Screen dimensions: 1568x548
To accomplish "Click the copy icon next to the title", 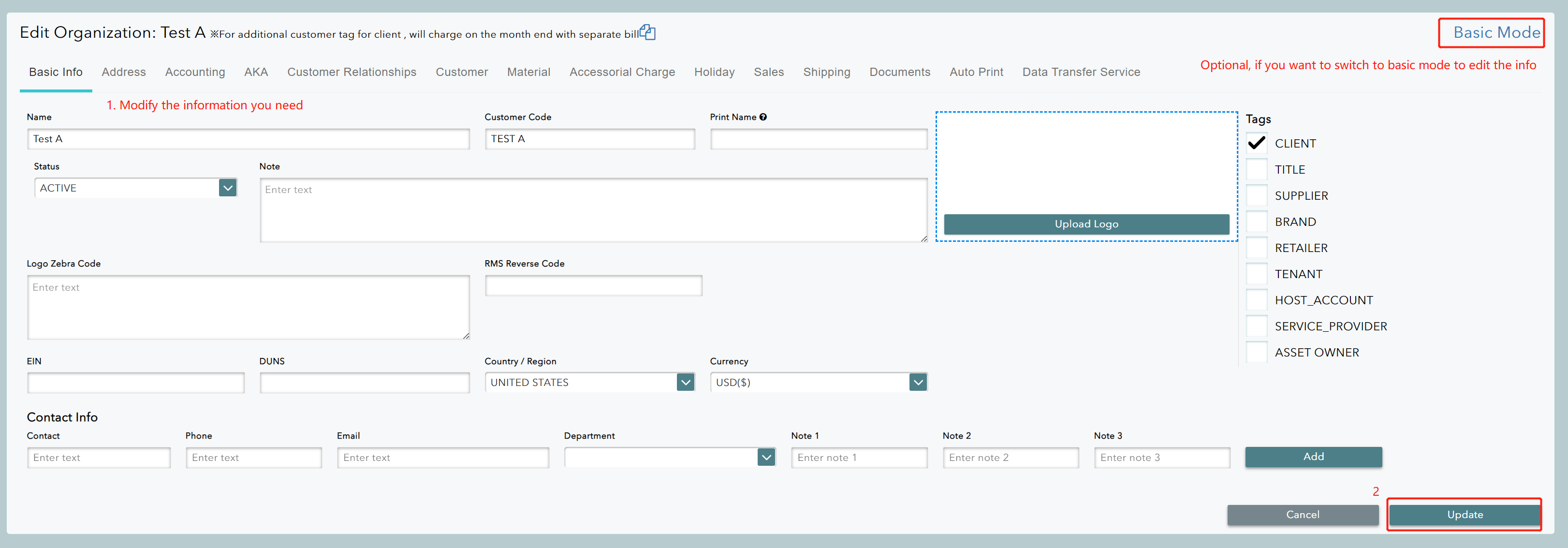I will point(647,31).
